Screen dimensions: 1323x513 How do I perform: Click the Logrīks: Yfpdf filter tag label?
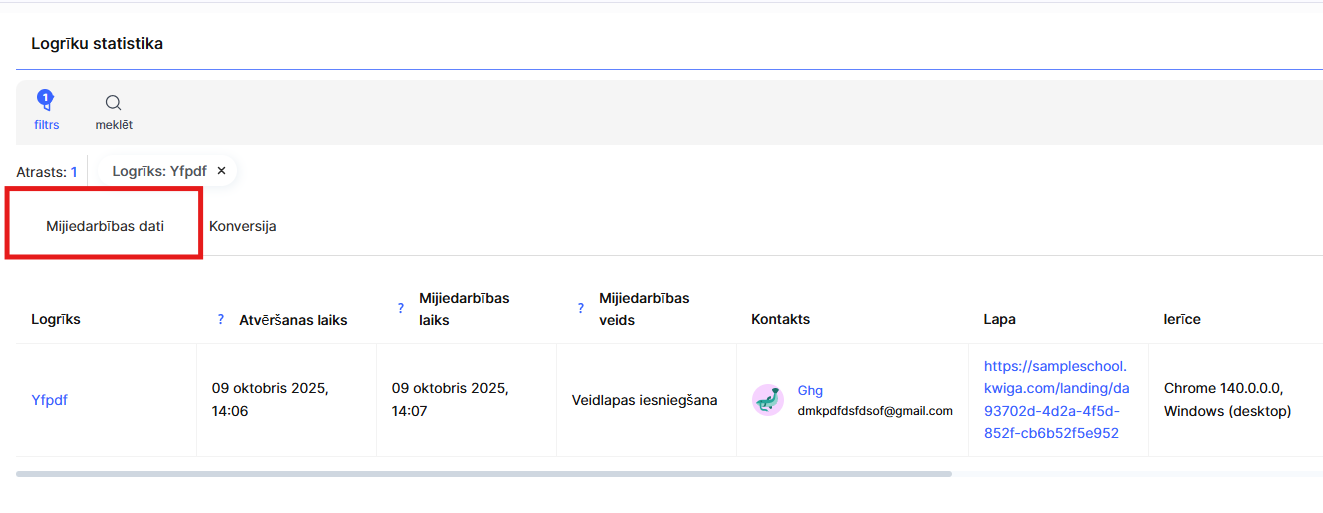click(159, 171)
